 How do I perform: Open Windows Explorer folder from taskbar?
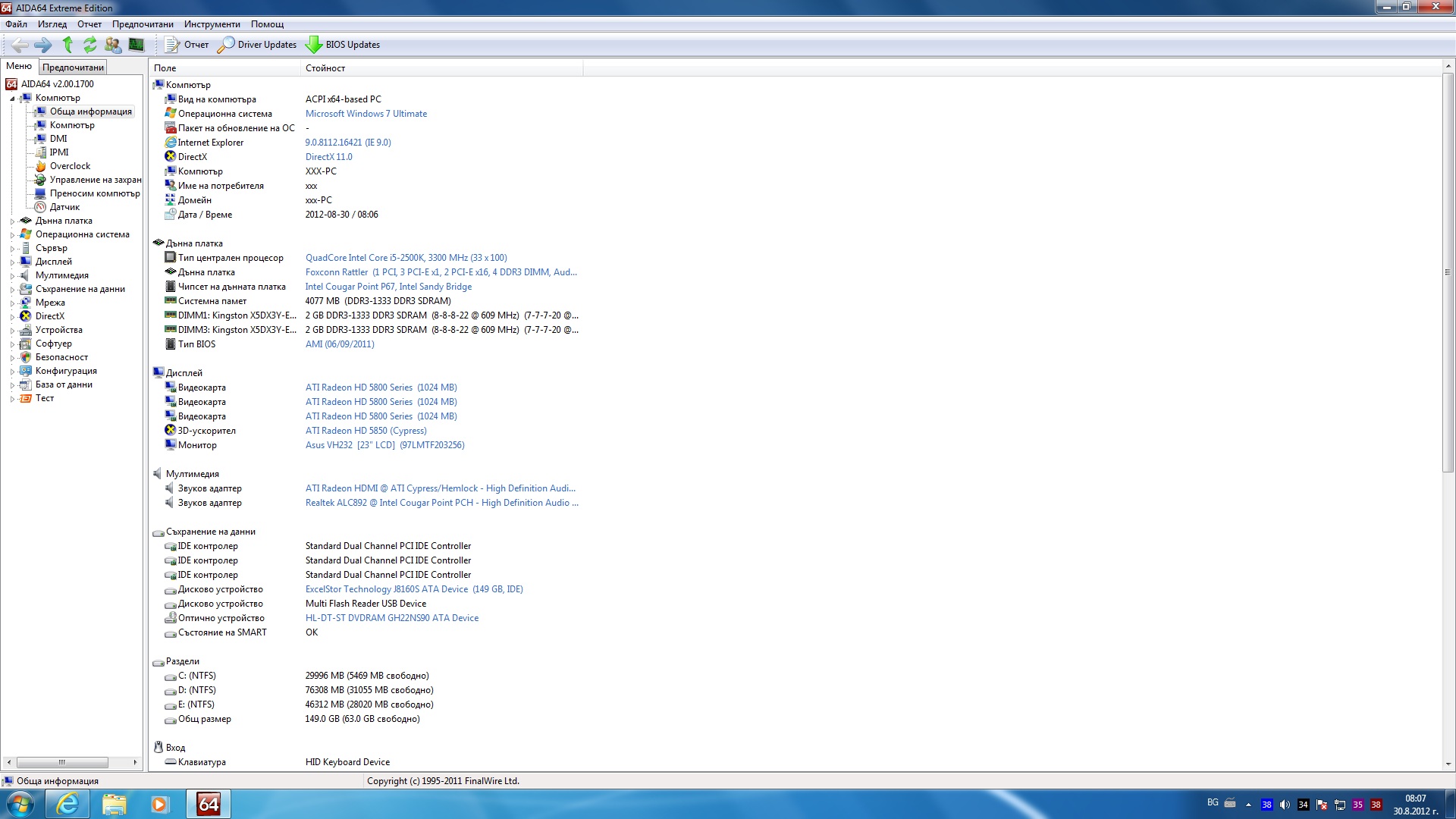pyautogui.click(x=114, y=804)
